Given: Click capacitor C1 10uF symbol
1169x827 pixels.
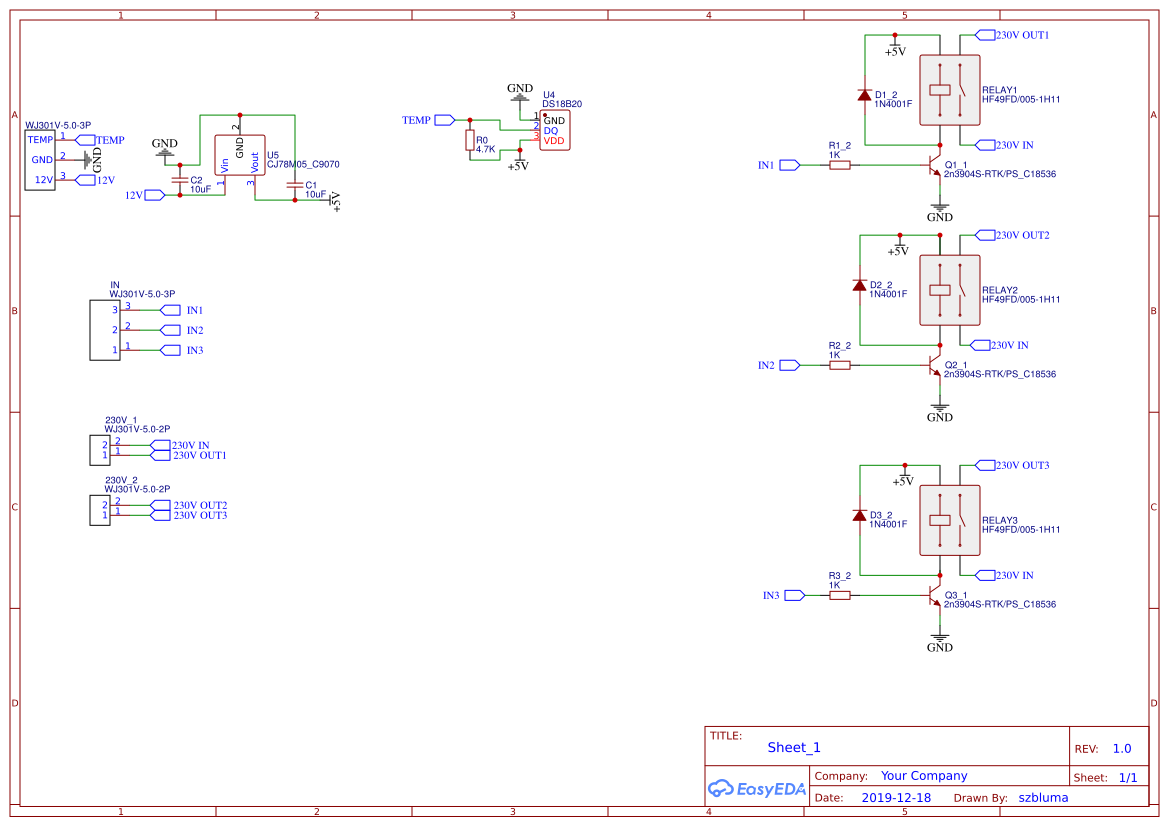Looking at the screenshot, I should [296, 185].
